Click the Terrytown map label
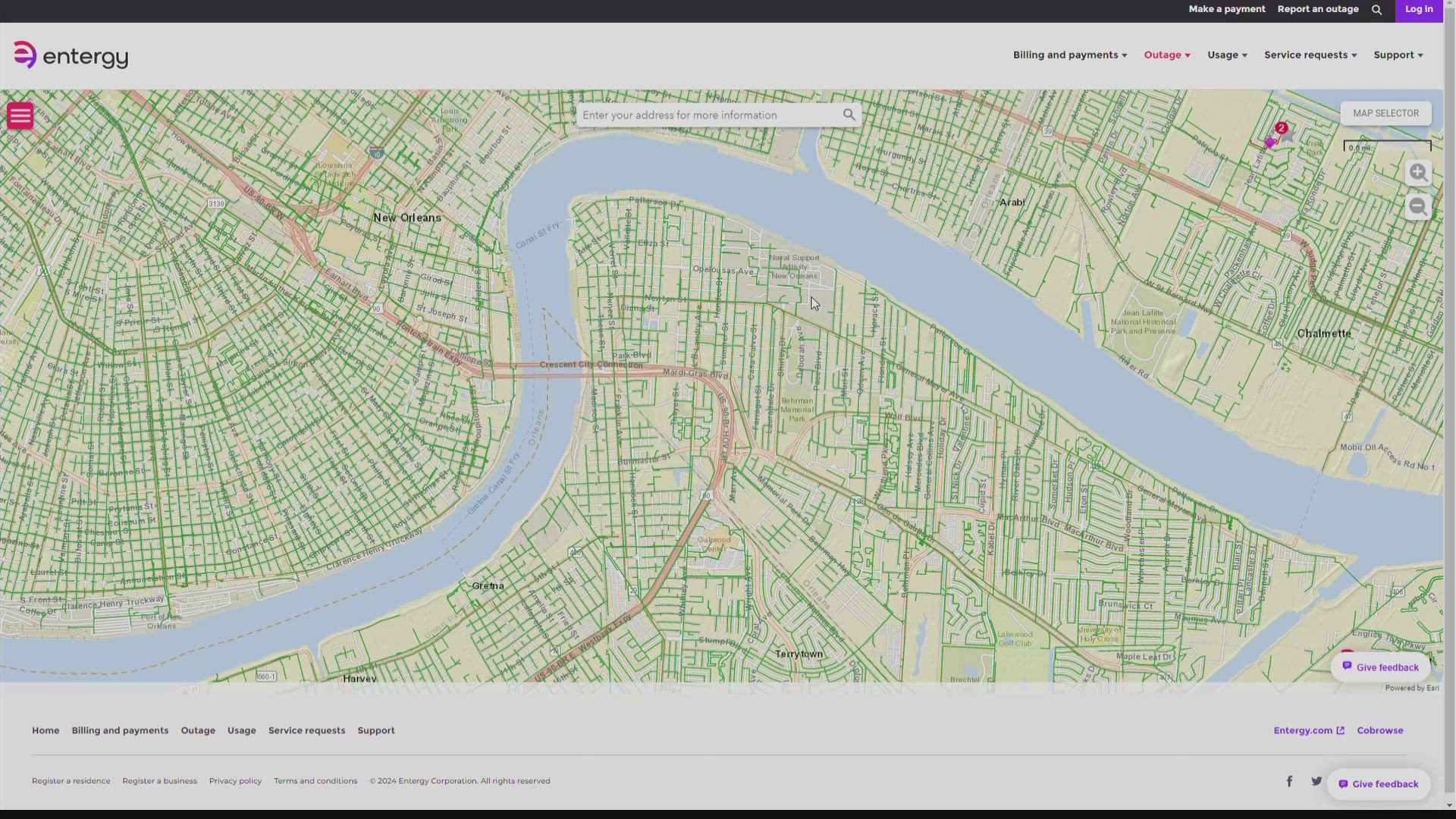 pyautogui.click(x=799, y=654)
